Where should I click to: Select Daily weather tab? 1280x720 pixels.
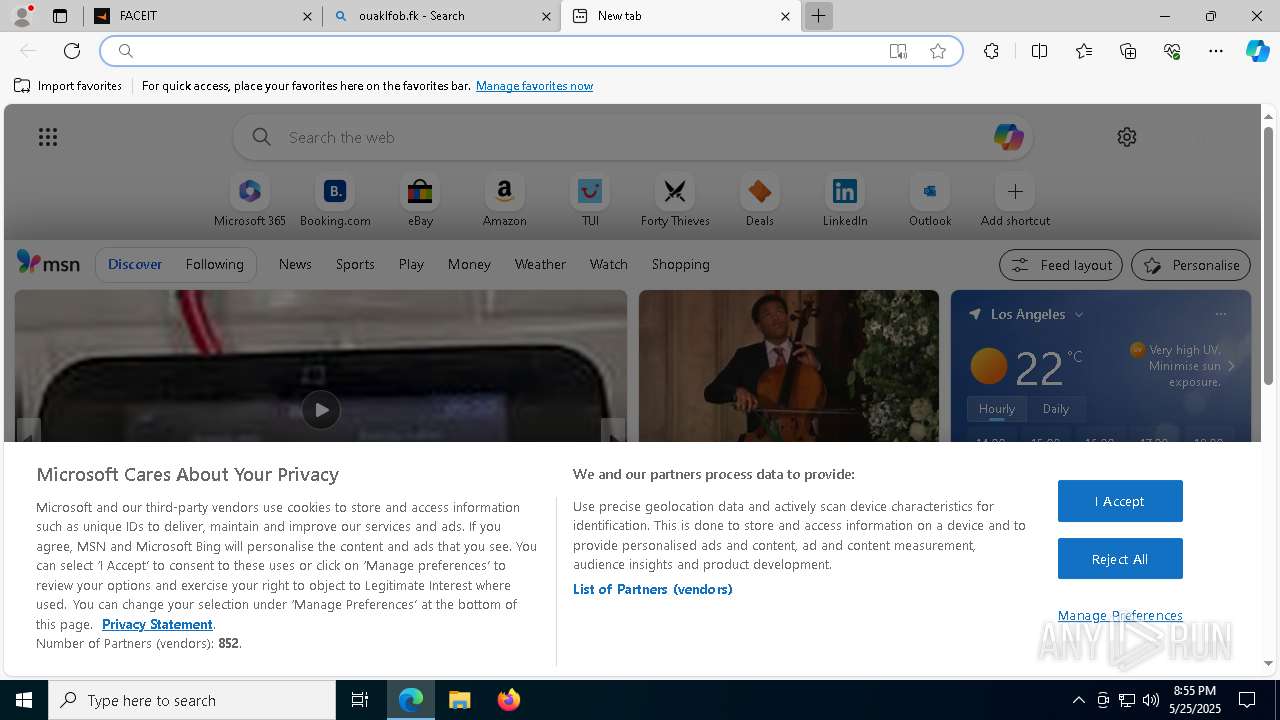click(x=1056, y=409)
